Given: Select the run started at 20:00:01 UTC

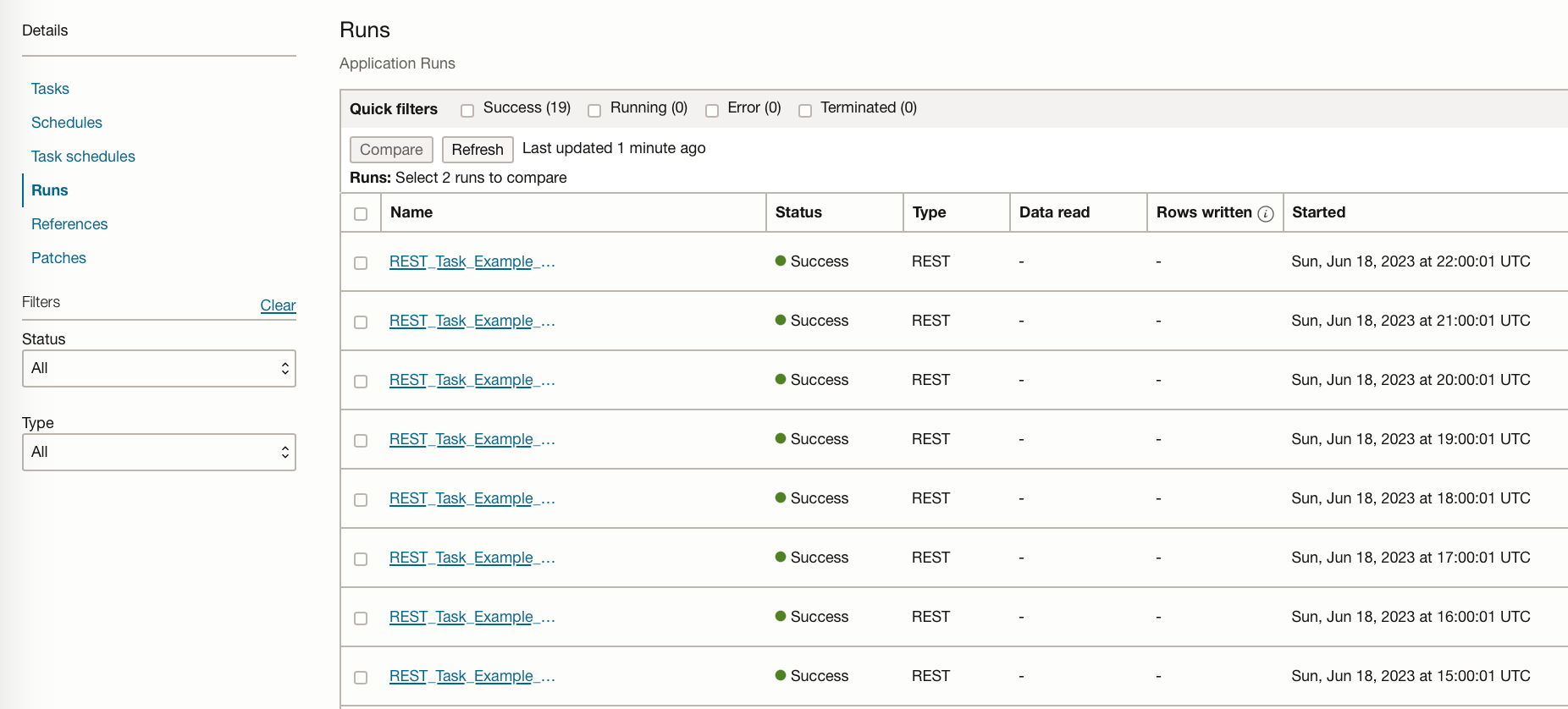Looking at the screenshot, I should pos(361,382).
